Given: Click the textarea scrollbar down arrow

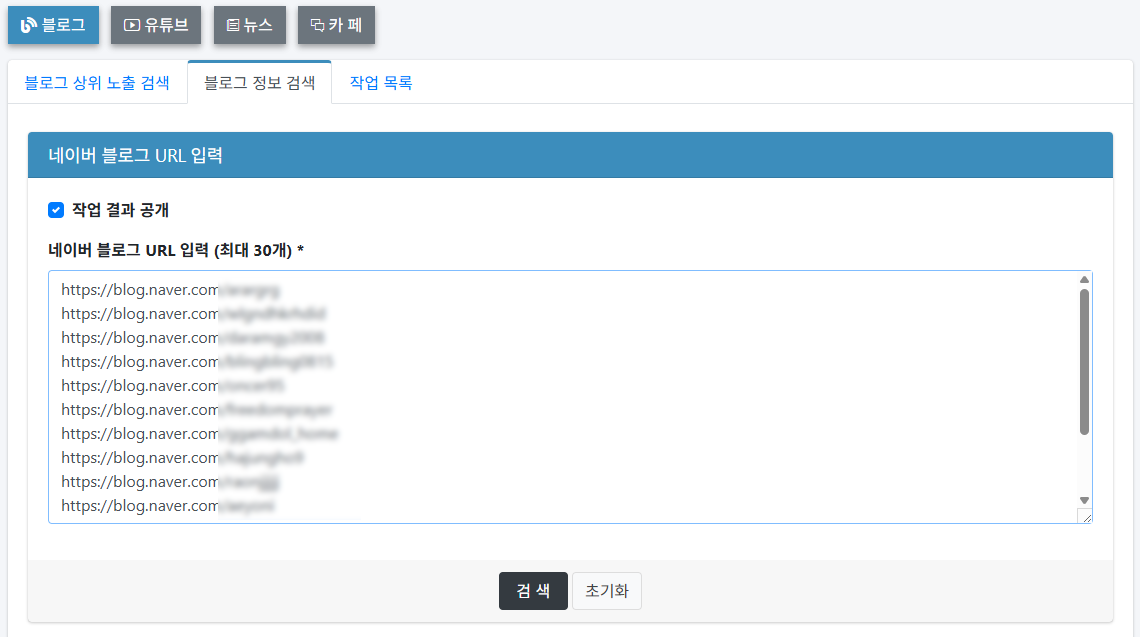Looking at the screenshot, I should (1082, 502).
